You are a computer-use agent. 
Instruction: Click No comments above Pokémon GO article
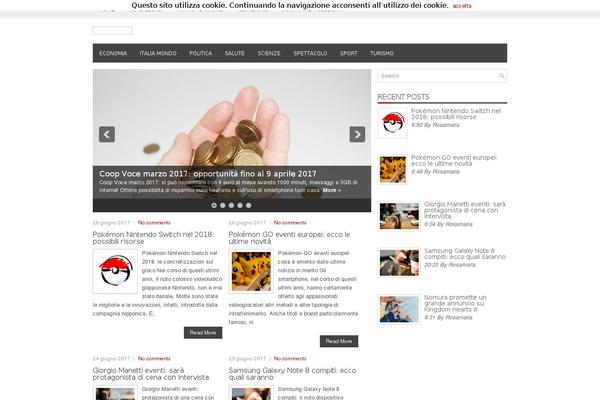point(290,222)
